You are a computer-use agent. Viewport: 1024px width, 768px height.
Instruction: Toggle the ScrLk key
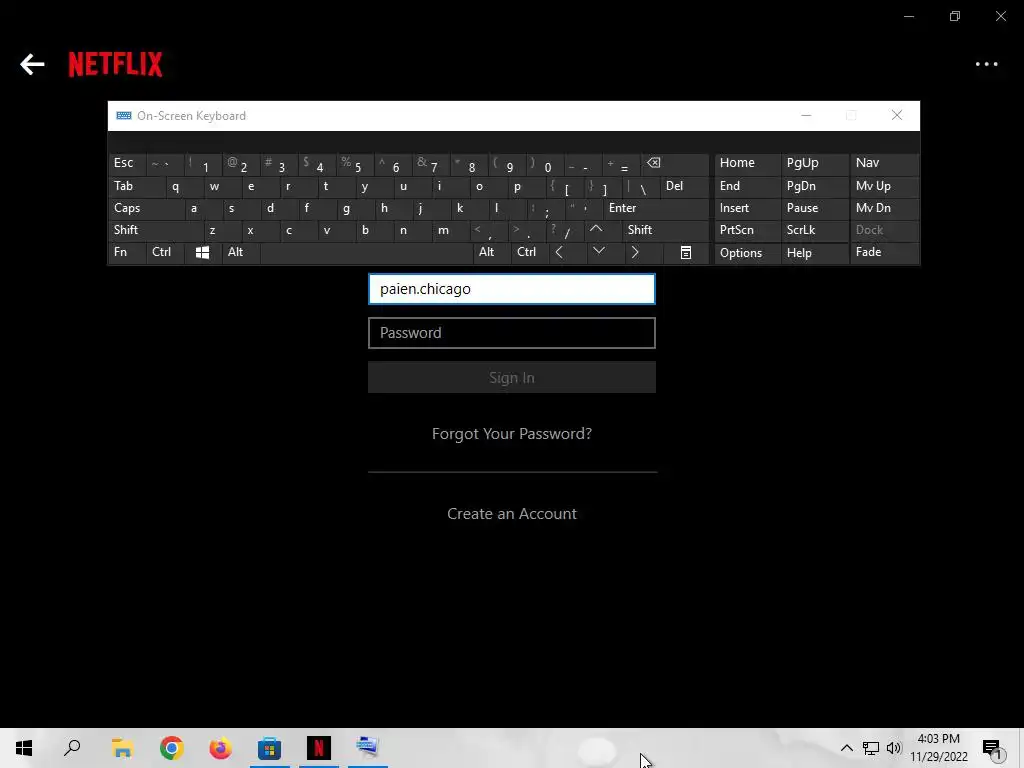[x=814, y=230]
